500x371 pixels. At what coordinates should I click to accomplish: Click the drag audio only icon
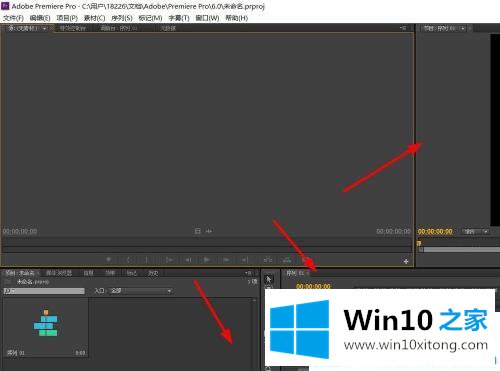(x=209, y=231)
